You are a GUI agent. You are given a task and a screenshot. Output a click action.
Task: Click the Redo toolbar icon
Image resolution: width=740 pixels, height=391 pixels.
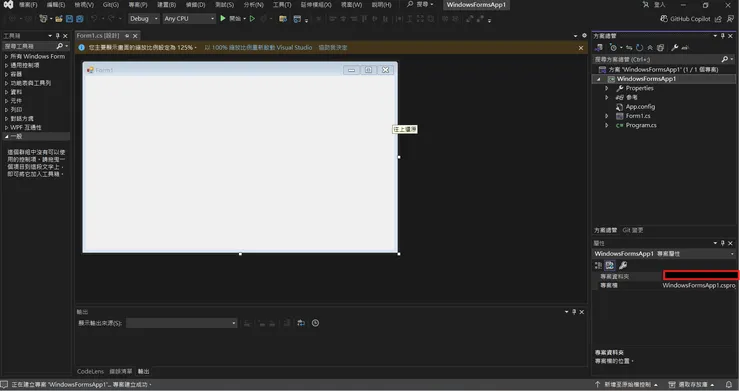click(x=111, y=18)
